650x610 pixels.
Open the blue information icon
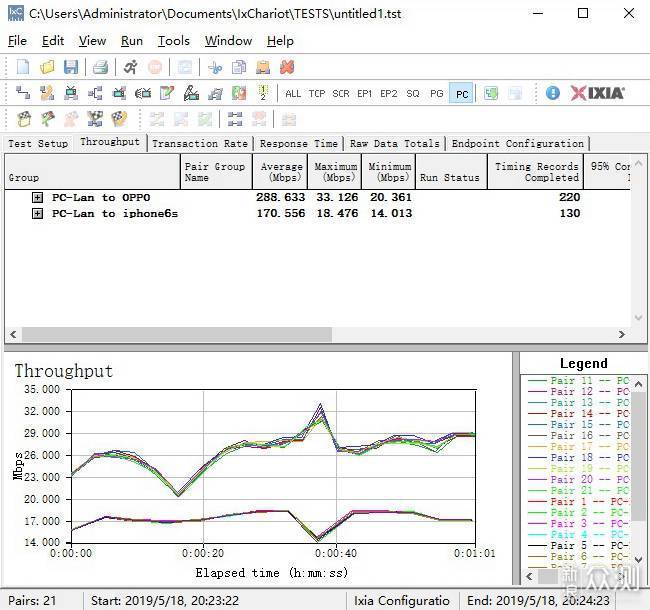pos(553,93)
